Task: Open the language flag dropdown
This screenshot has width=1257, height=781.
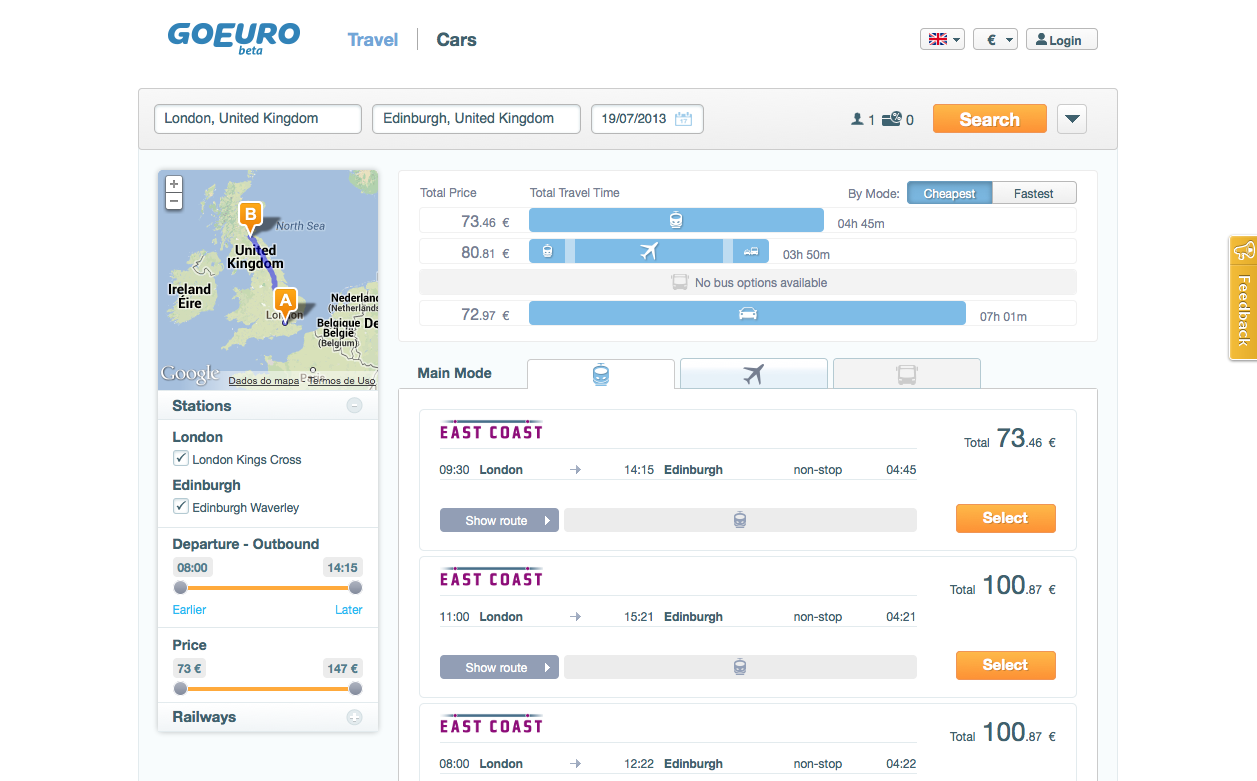Action: pos(943,39)
